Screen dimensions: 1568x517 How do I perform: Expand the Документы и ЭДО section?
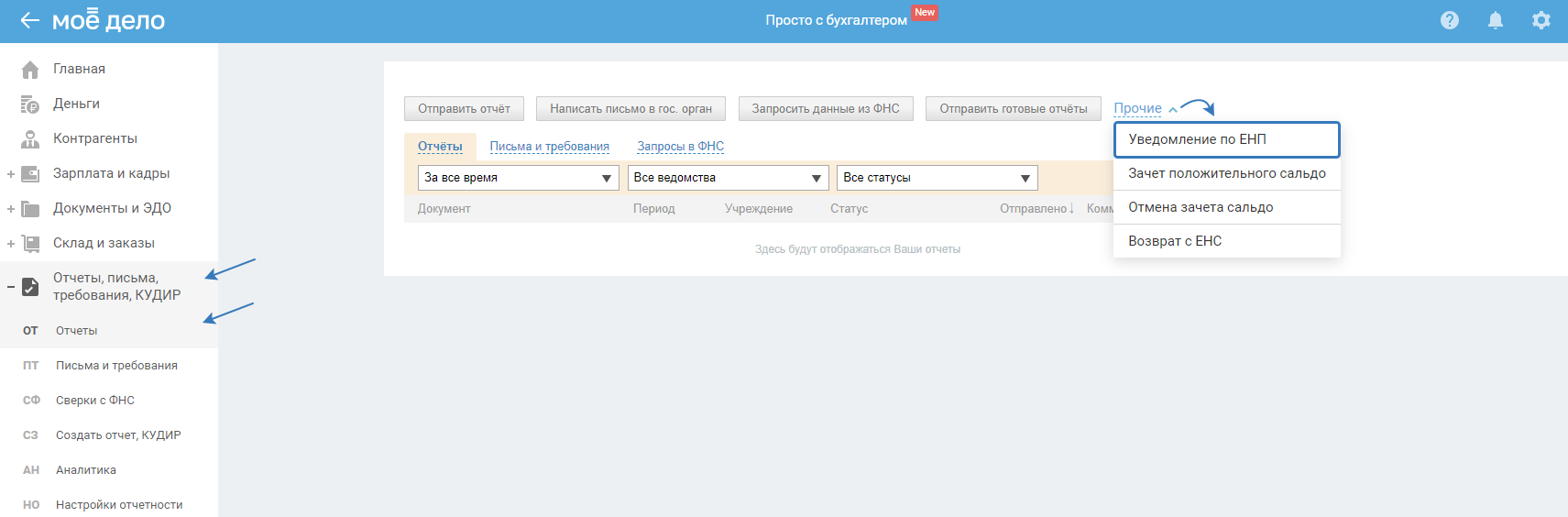pyautogui.click(x=11, y=209)
